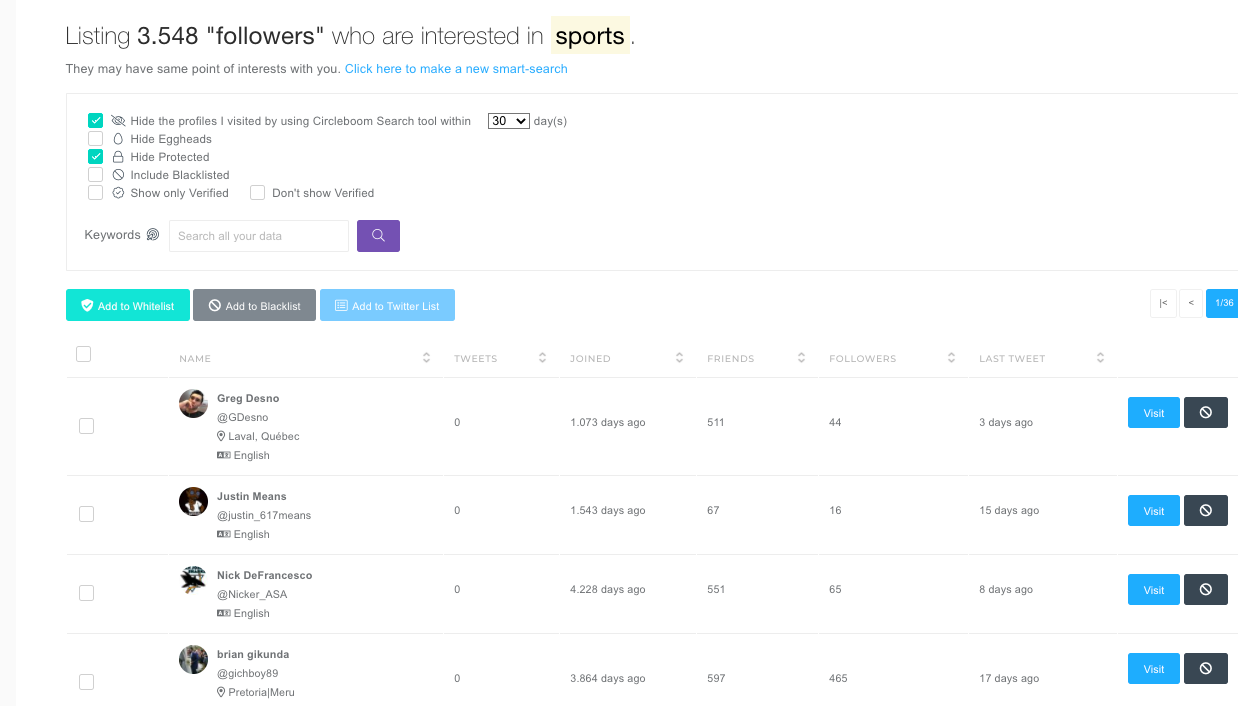
Task: Check the select-all checkbox in the table header
Action: (x=83, y=353)
